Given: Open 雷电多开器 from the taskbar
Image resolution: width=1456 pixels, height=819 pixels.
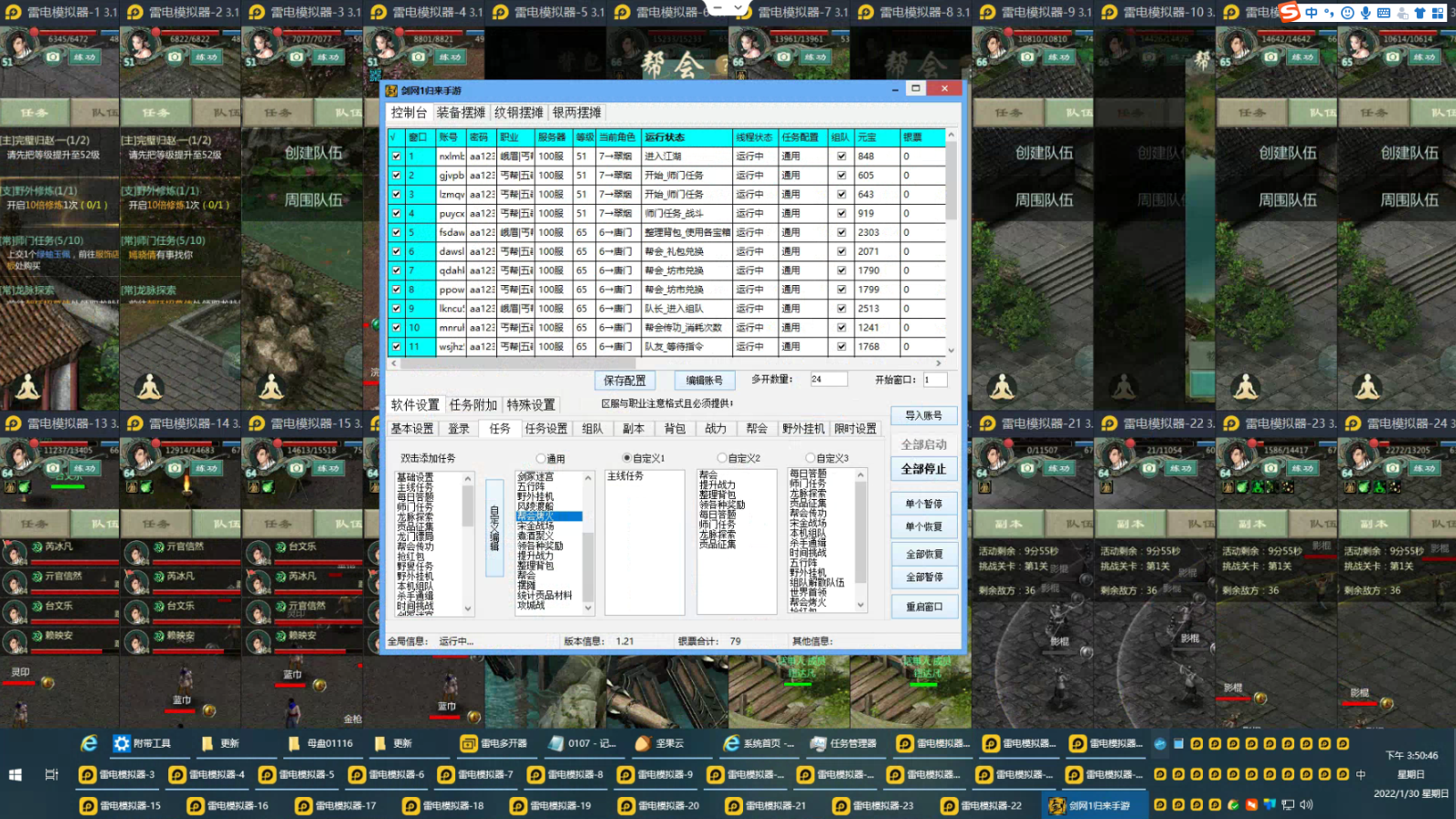Looking at the screenshot, I should click(x=494, y=744).
